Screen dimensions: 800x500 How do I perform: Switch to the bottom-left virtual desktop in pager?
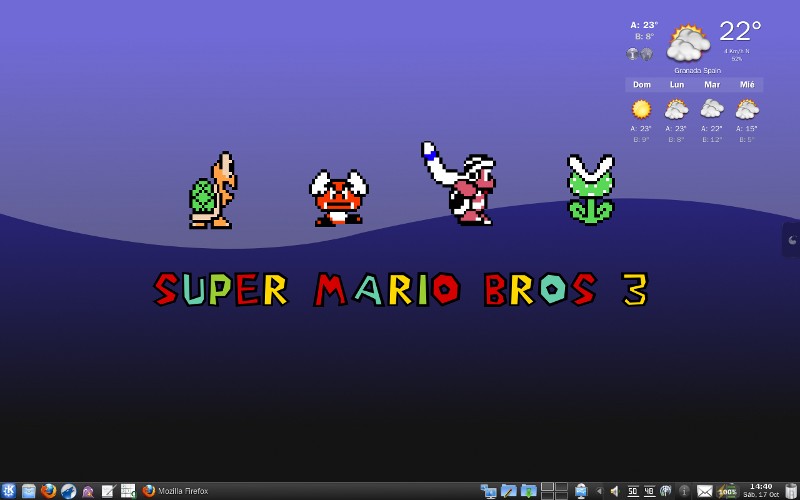[547, 495]
